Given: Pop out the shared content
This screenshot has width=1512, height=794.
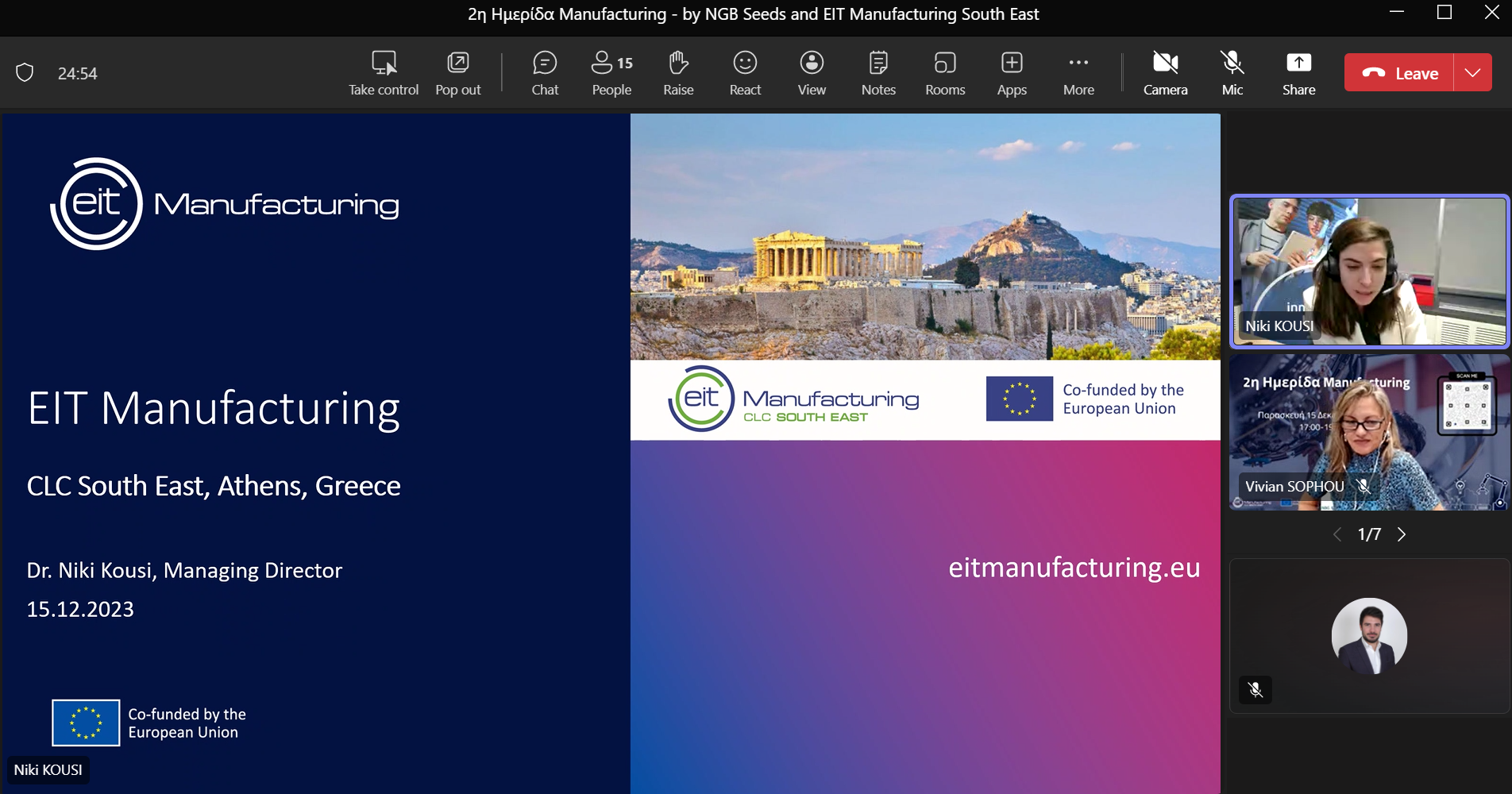Looking at the screenshot, I should click(x=458, y=73).
